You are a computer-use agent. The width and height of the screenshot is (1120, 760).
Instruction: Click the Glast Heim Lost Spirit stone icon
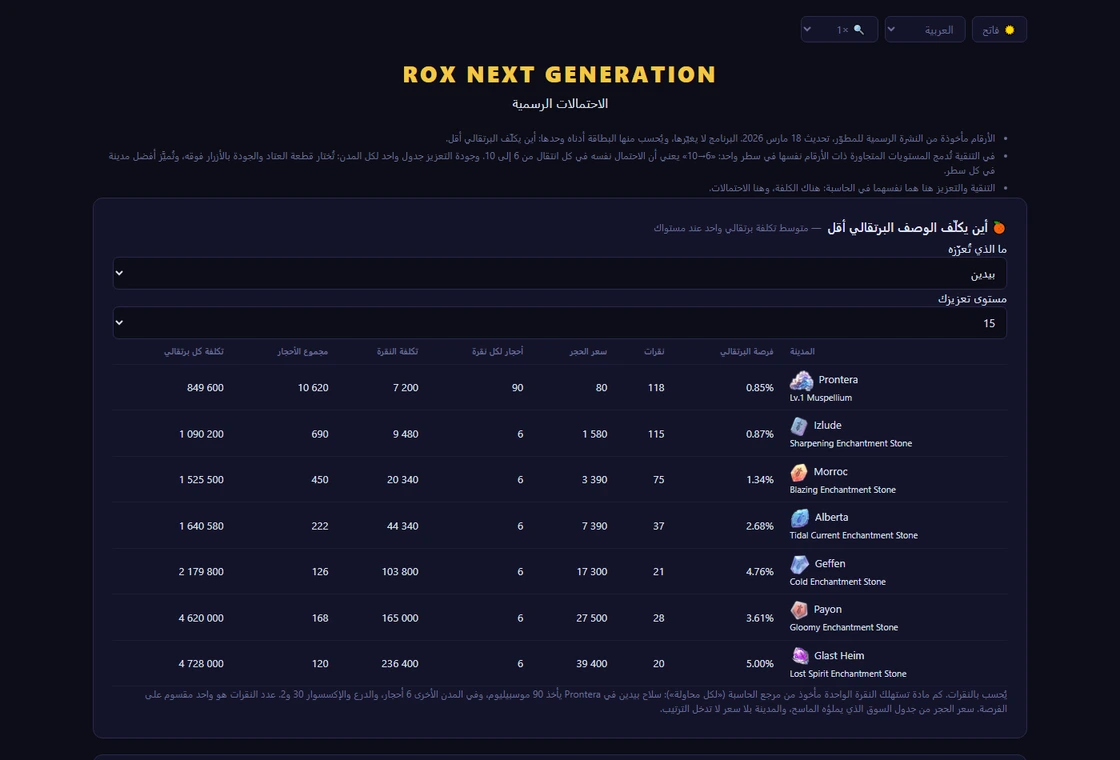click(799, 656)
